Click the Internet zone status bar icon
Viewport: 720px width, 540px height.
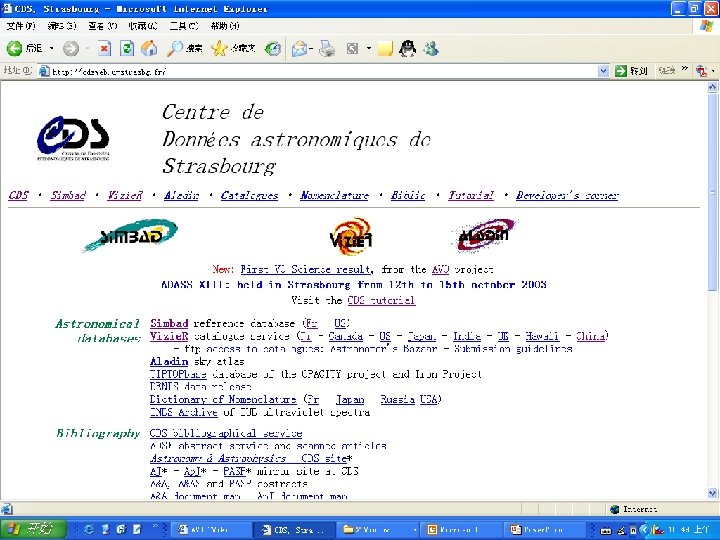point(614,509)
